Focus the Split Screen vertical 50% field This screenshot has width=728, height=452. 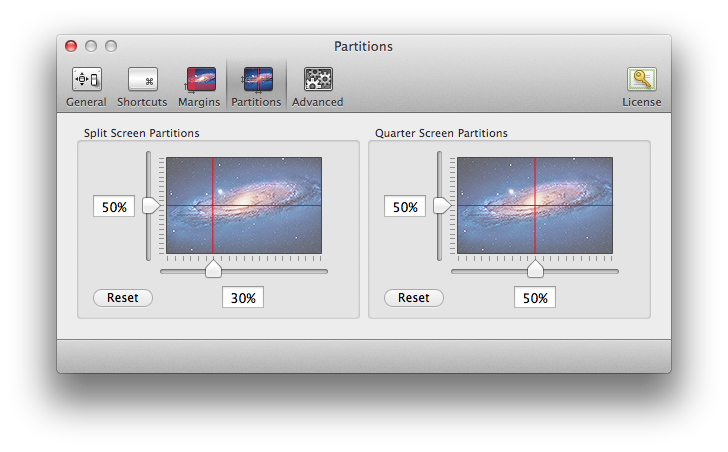pos(114,207)
